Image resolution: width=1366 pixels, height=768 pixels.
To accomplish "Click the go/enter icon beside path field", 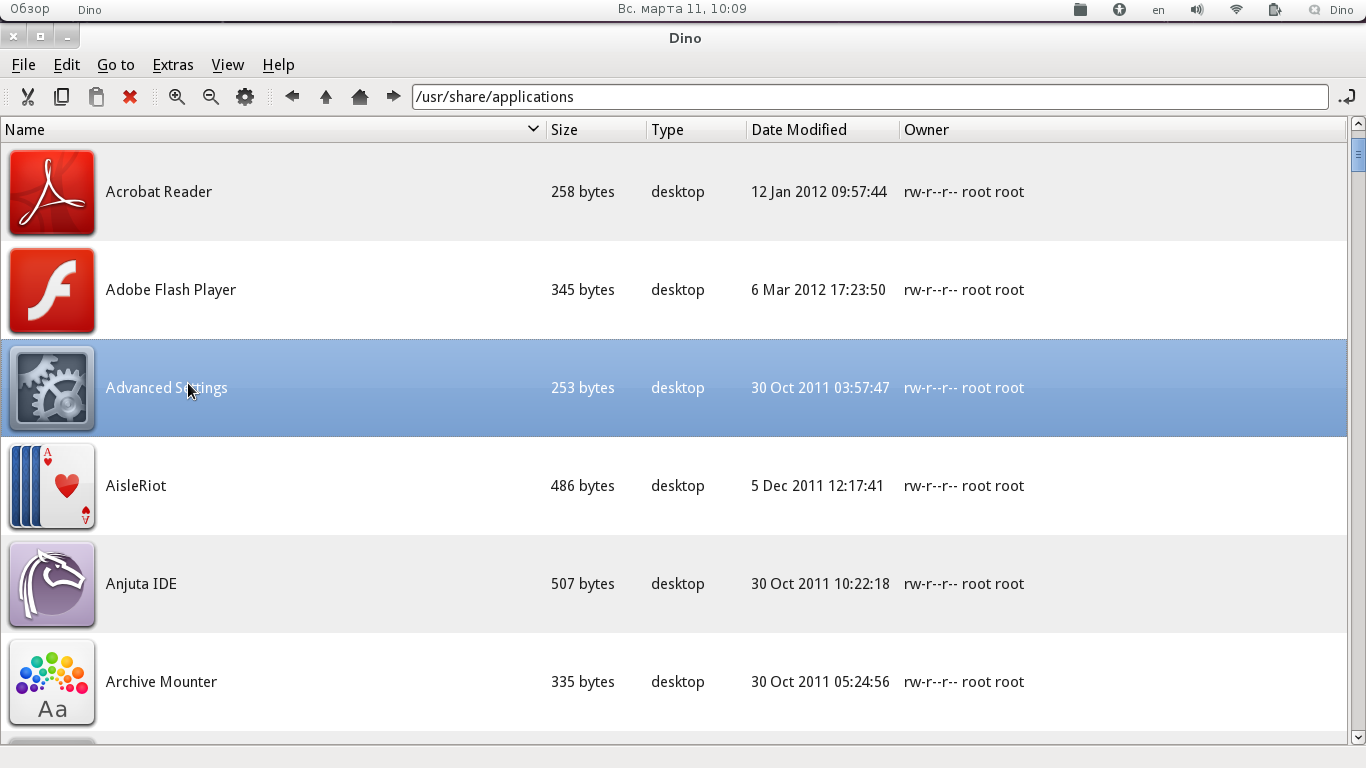I will (1347, 97).
